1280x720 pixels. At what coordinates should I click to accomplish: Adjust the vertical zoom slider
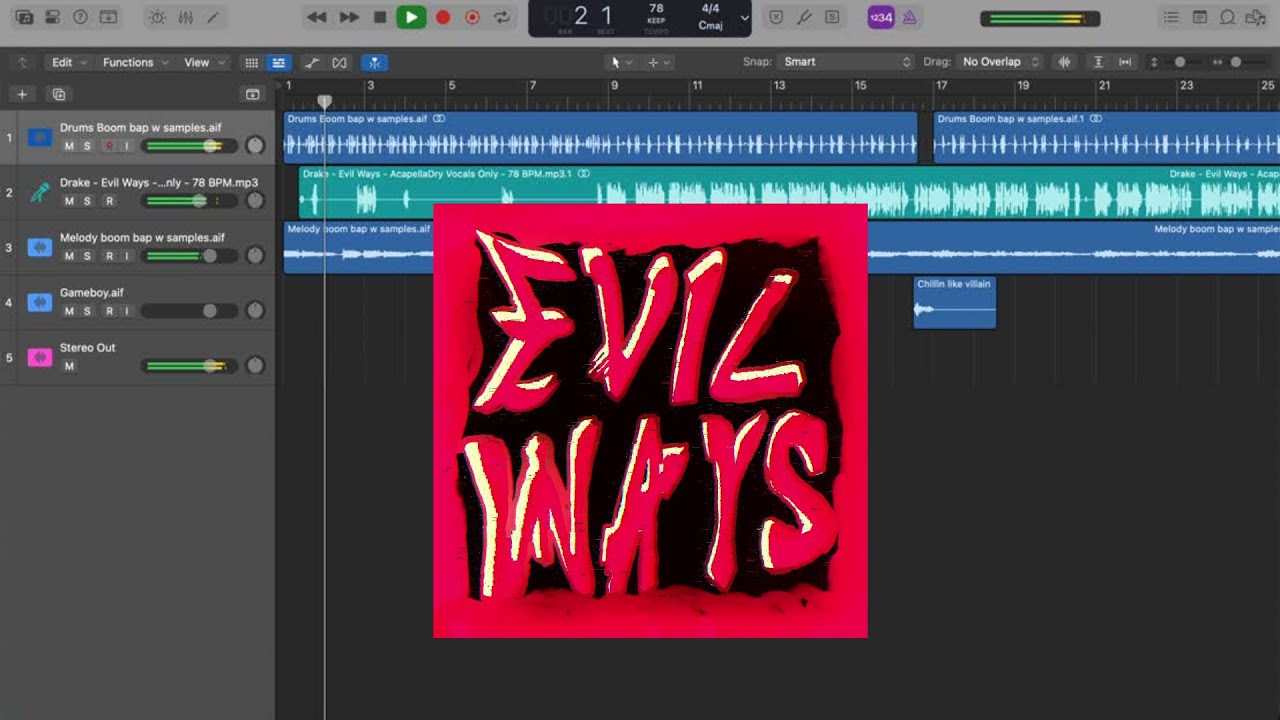1180,62
